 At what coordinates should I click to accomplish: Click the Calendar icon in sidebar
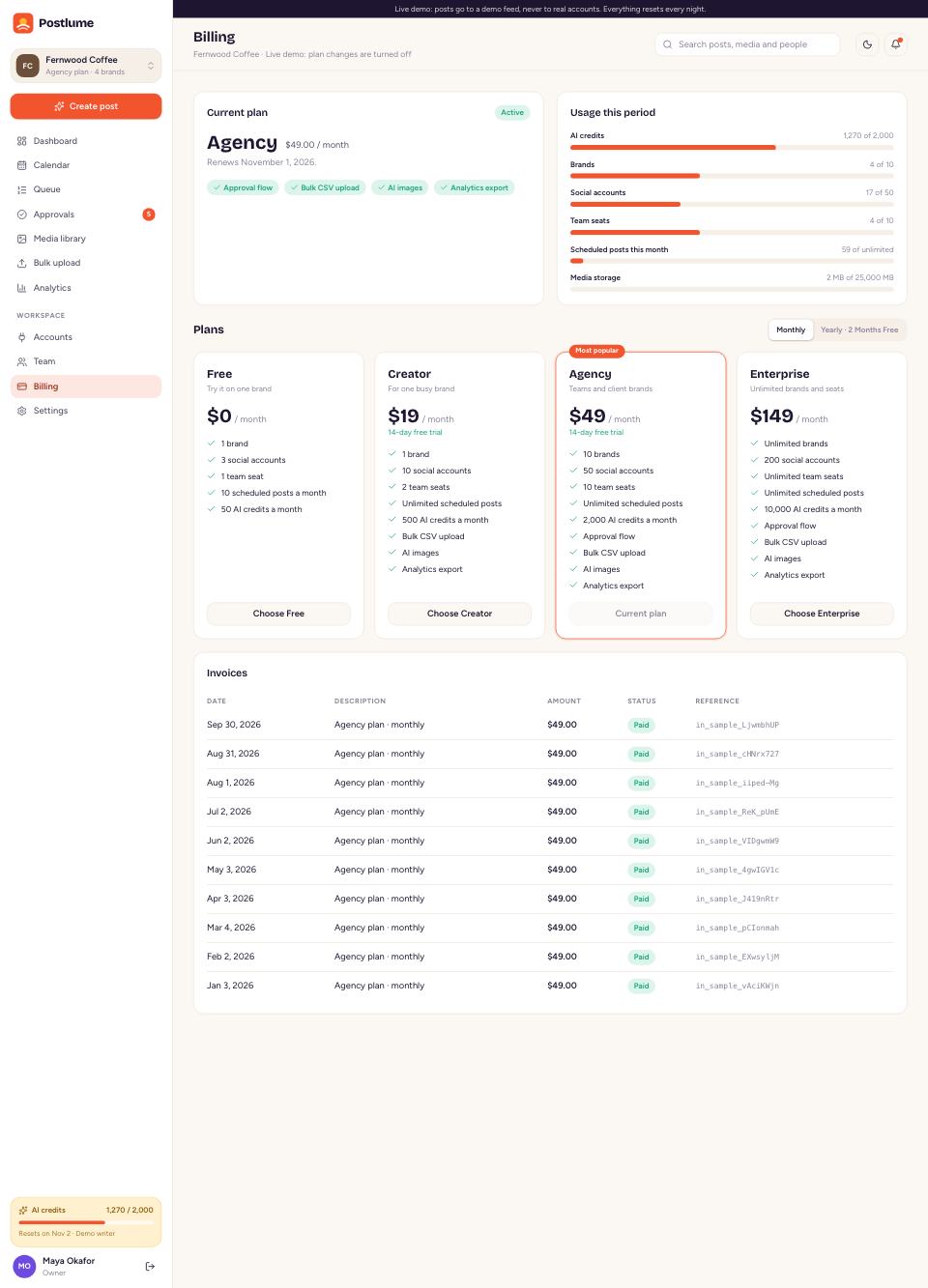click(22, 165)
